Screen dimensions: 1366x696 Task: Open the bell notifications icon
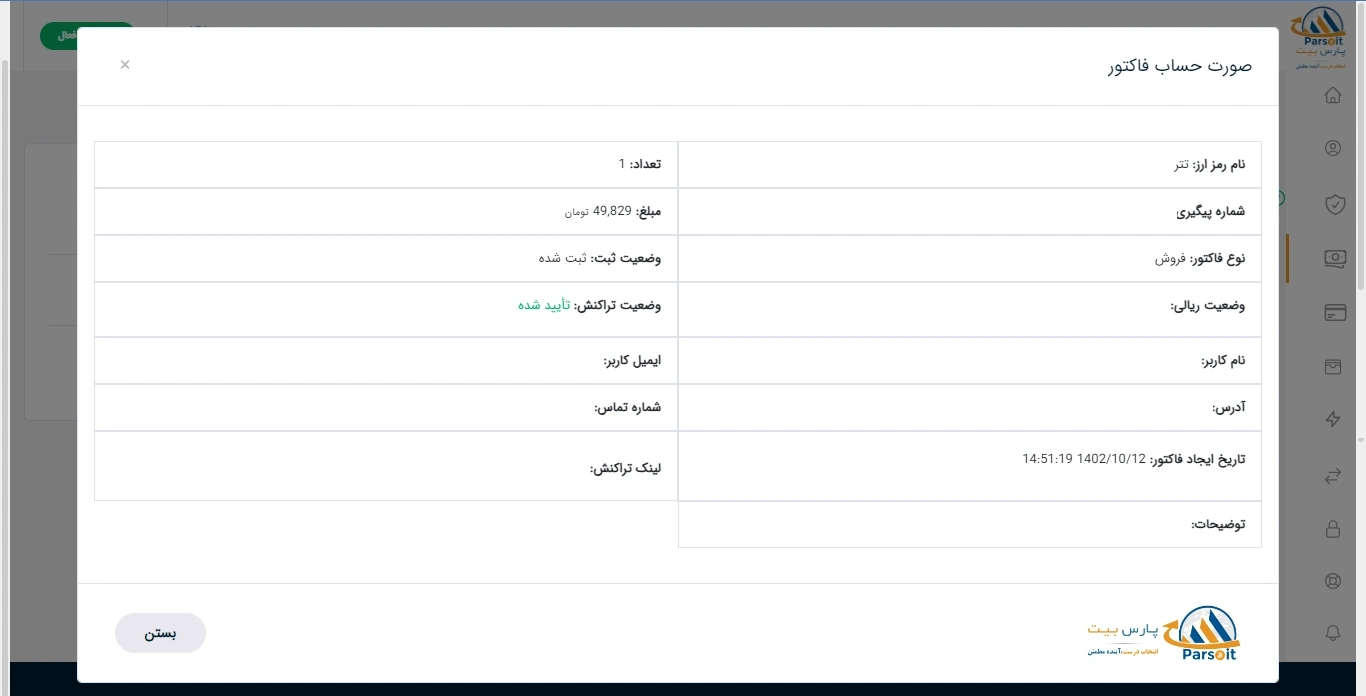[x=1332, y=633]
